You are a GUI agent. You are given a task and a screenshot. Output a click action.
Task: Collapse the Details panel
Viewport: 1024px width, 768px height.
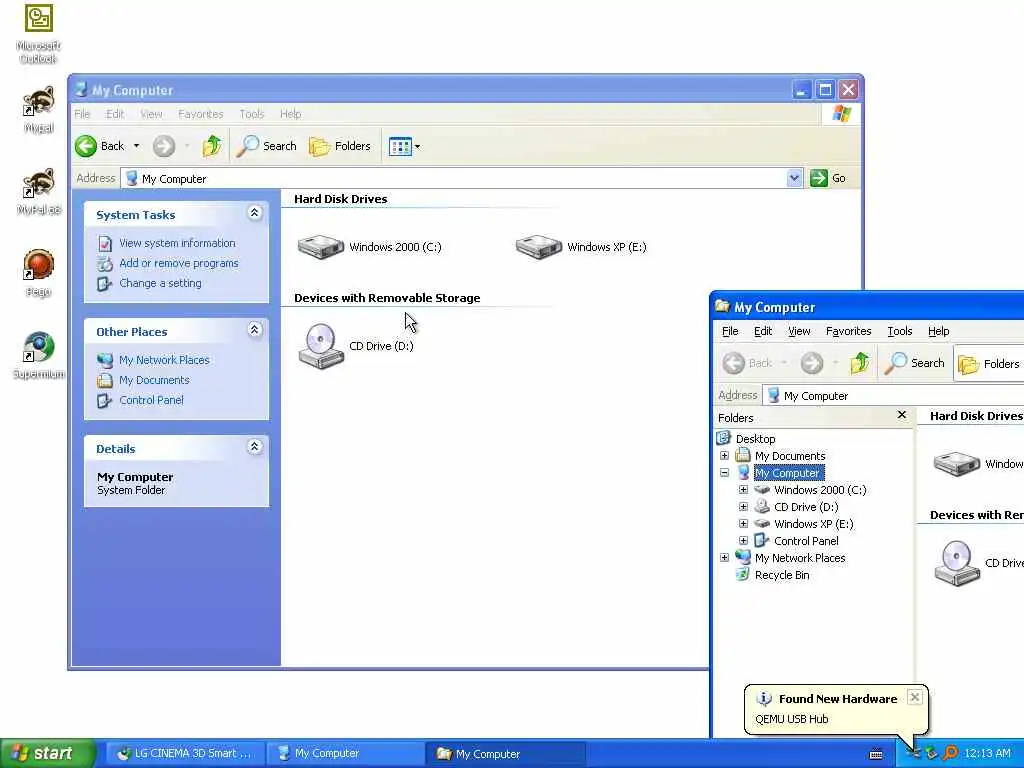click(254, 447)
